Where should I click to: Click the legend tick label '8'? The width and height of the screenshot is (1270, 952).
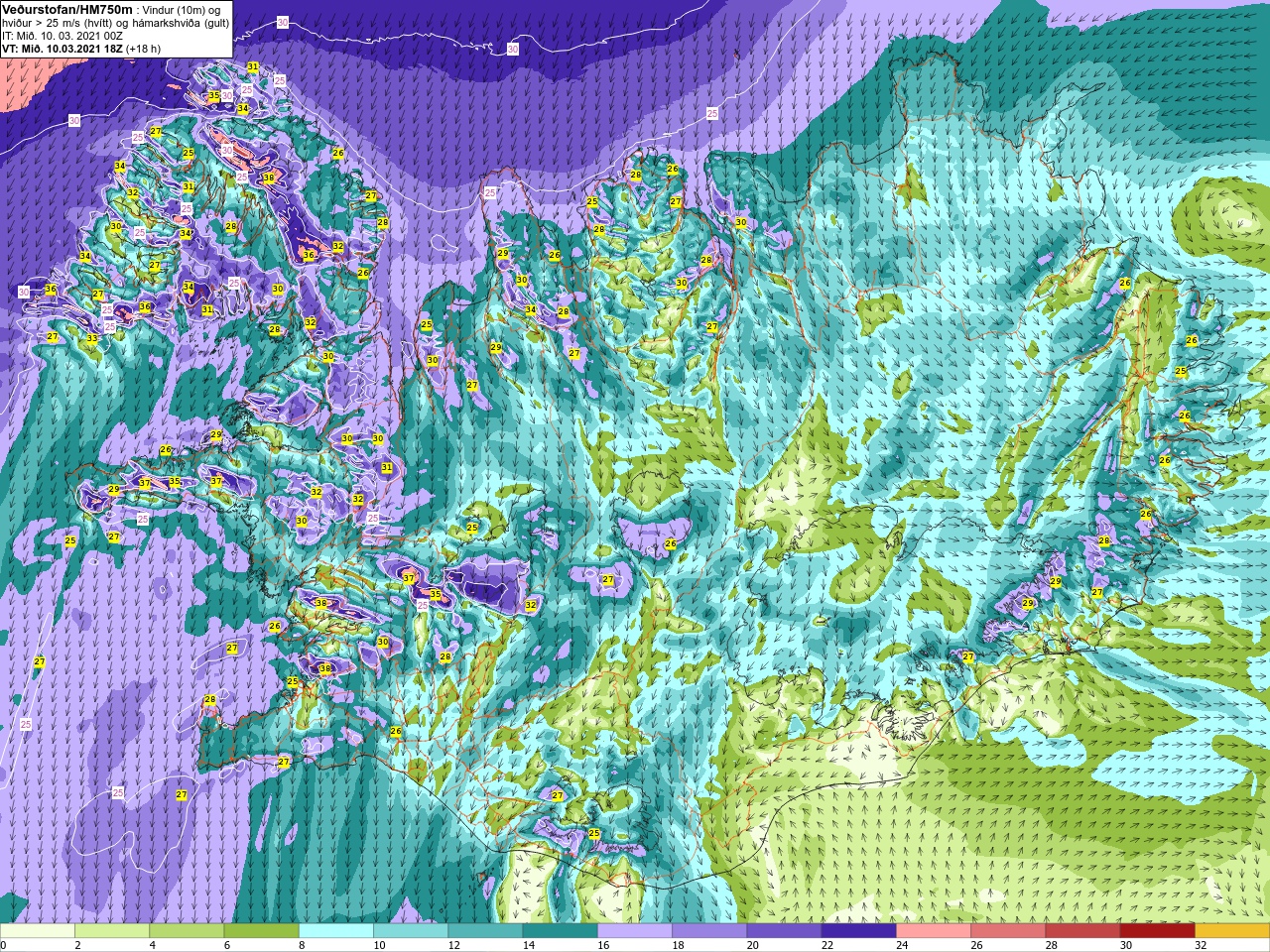pos(301,945)
